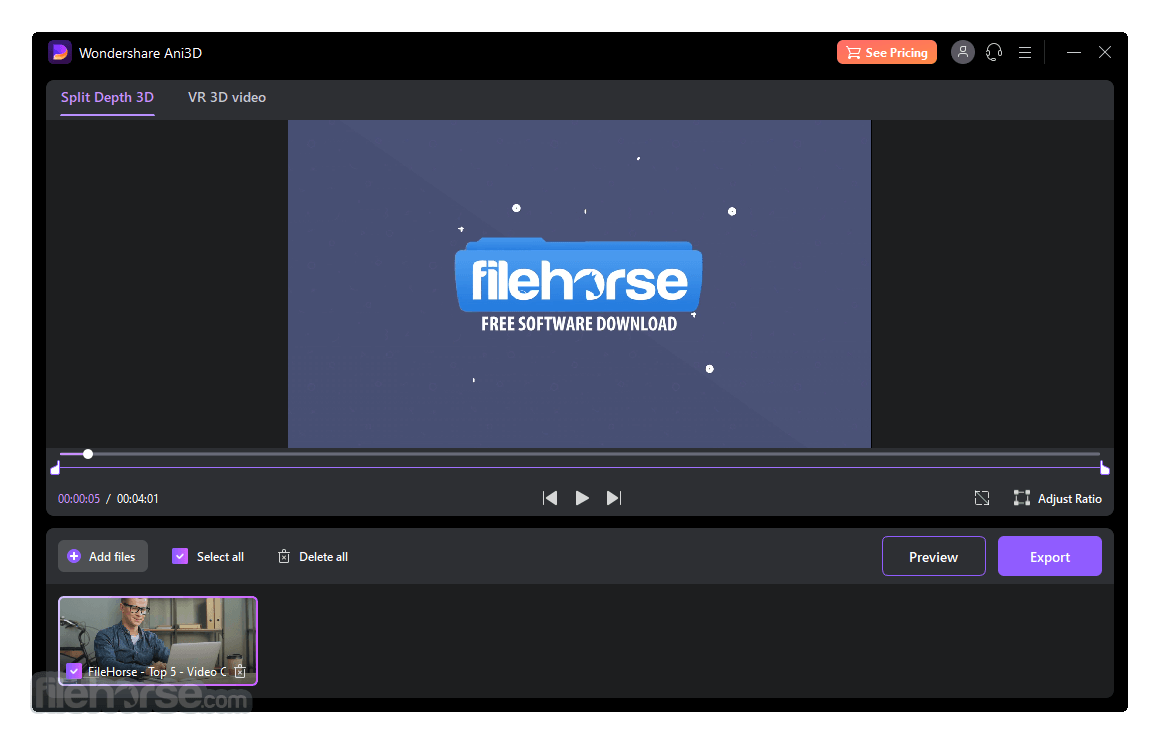Click the trim end handle marker

[1105, 467]
